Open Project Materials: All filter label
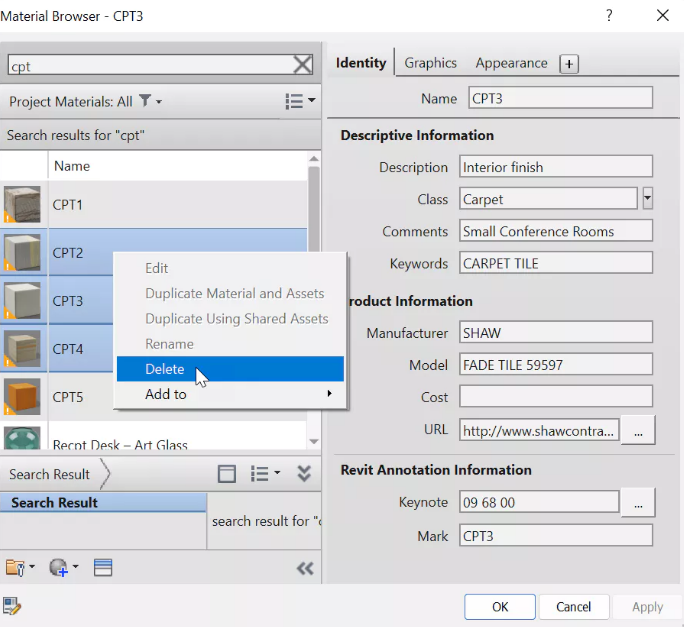This screenshot has width=684, height=627. [71, 102]
